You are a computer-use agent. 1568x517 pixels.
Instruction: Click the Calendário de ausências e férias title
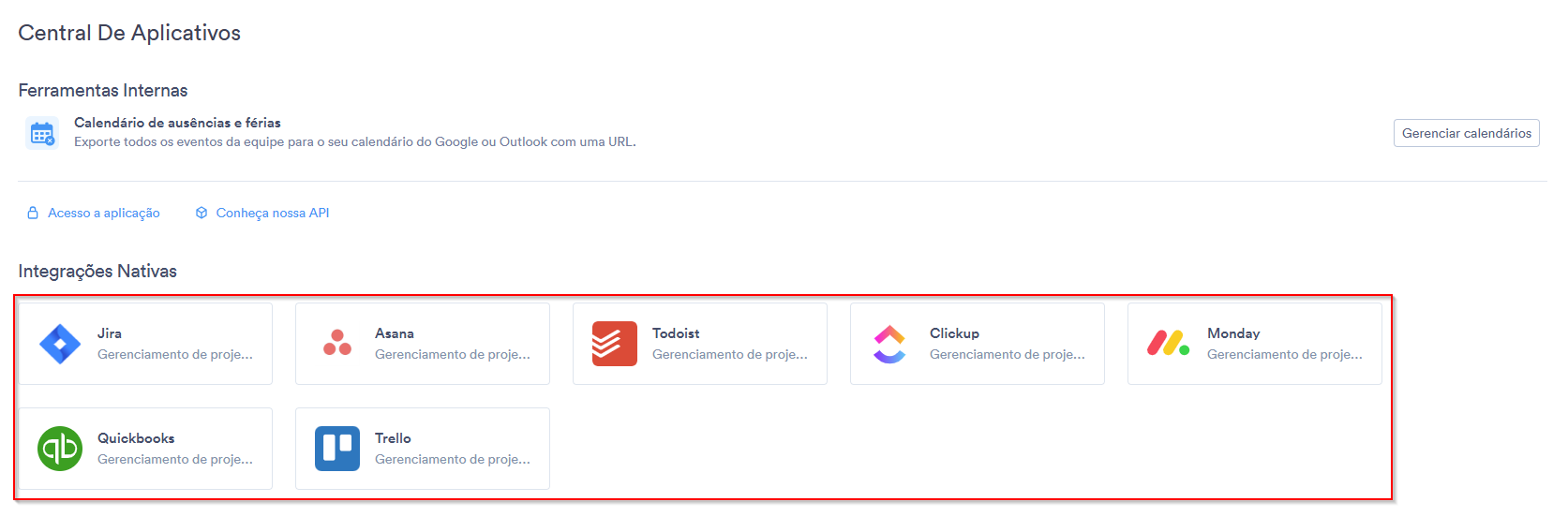point(177,123)
